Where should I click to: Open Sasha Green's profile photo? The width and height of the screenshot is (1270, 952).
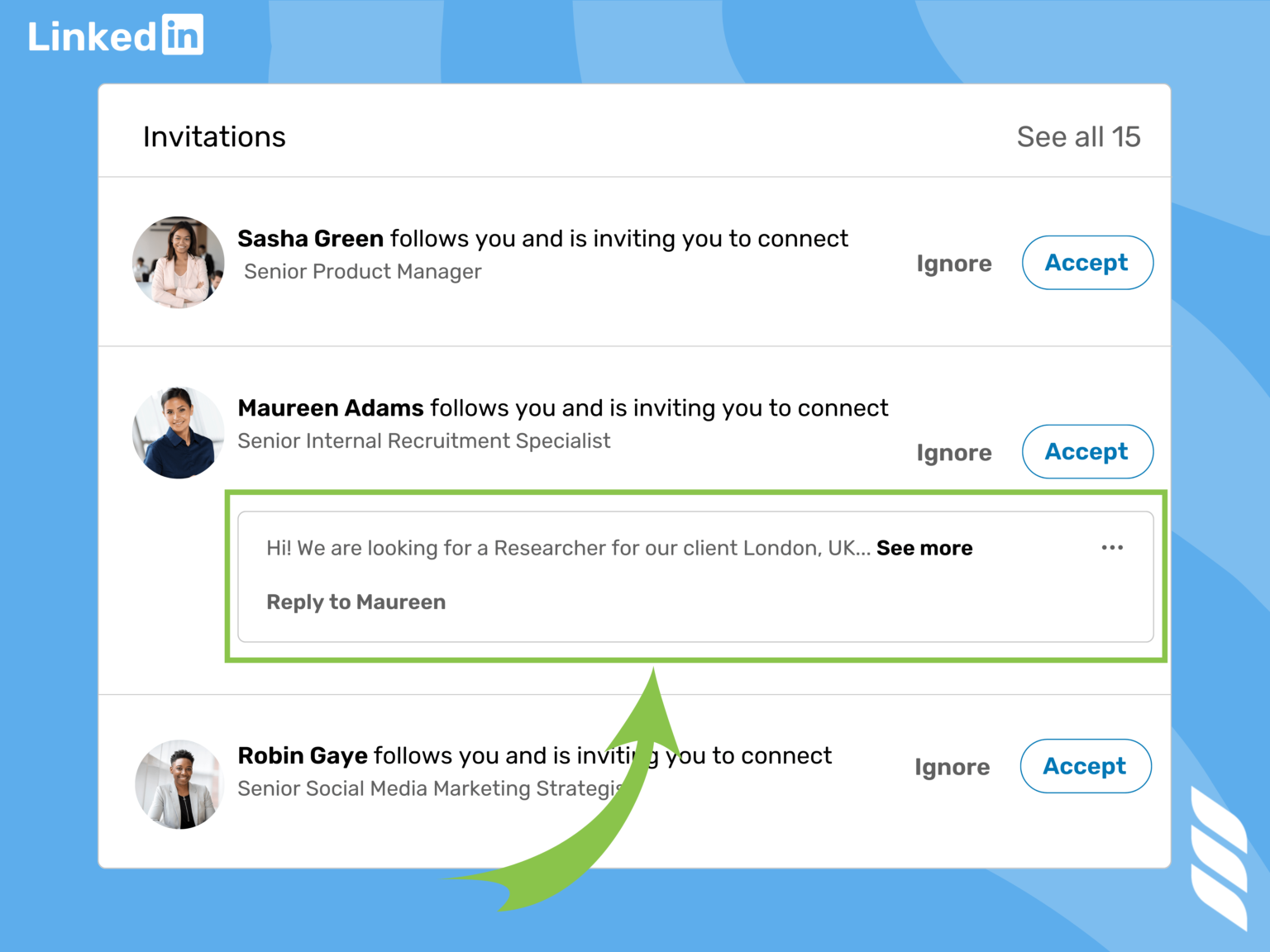pos(177,262)
